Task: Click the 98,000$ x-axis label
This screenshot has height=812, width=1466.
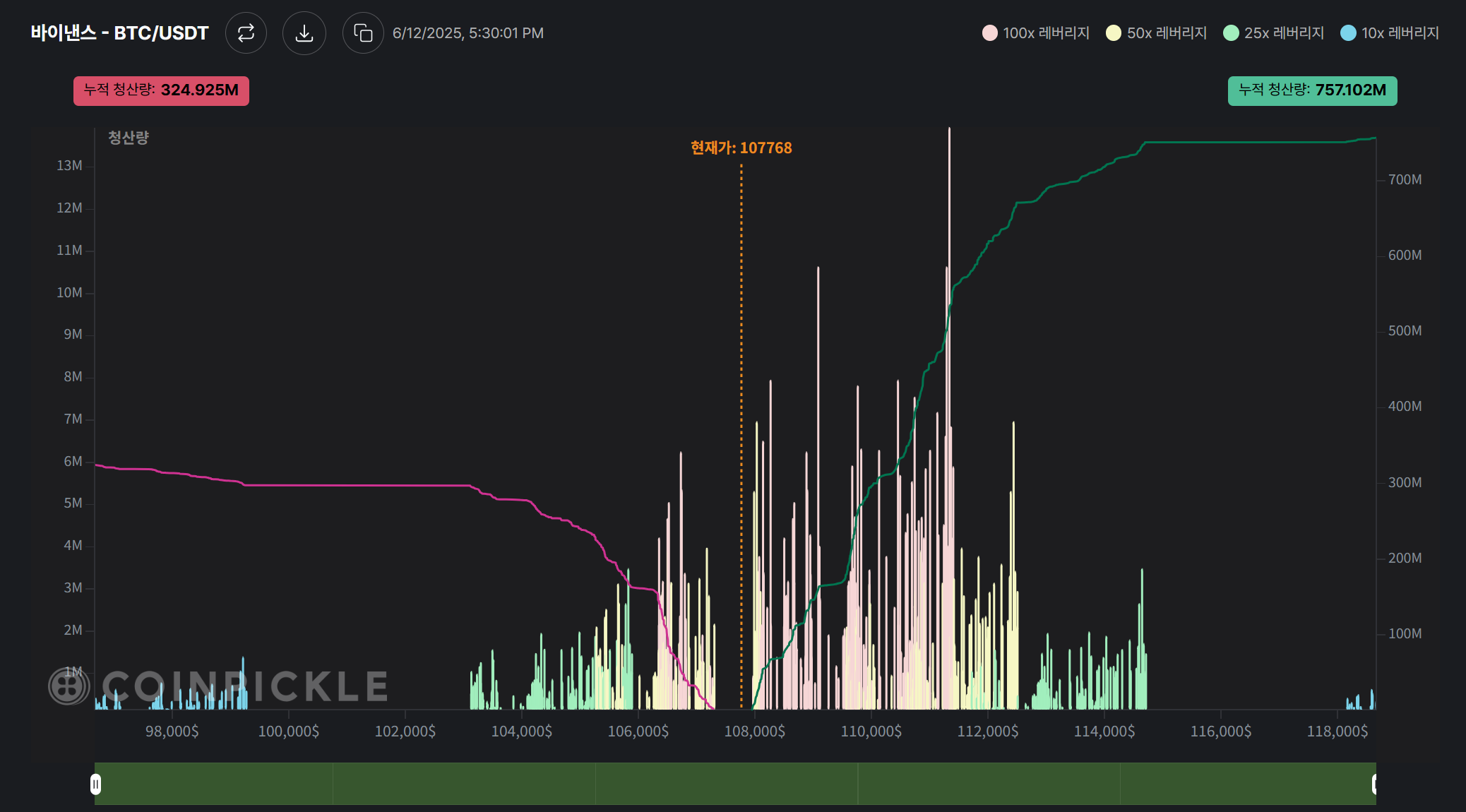Action: [172, 732]
